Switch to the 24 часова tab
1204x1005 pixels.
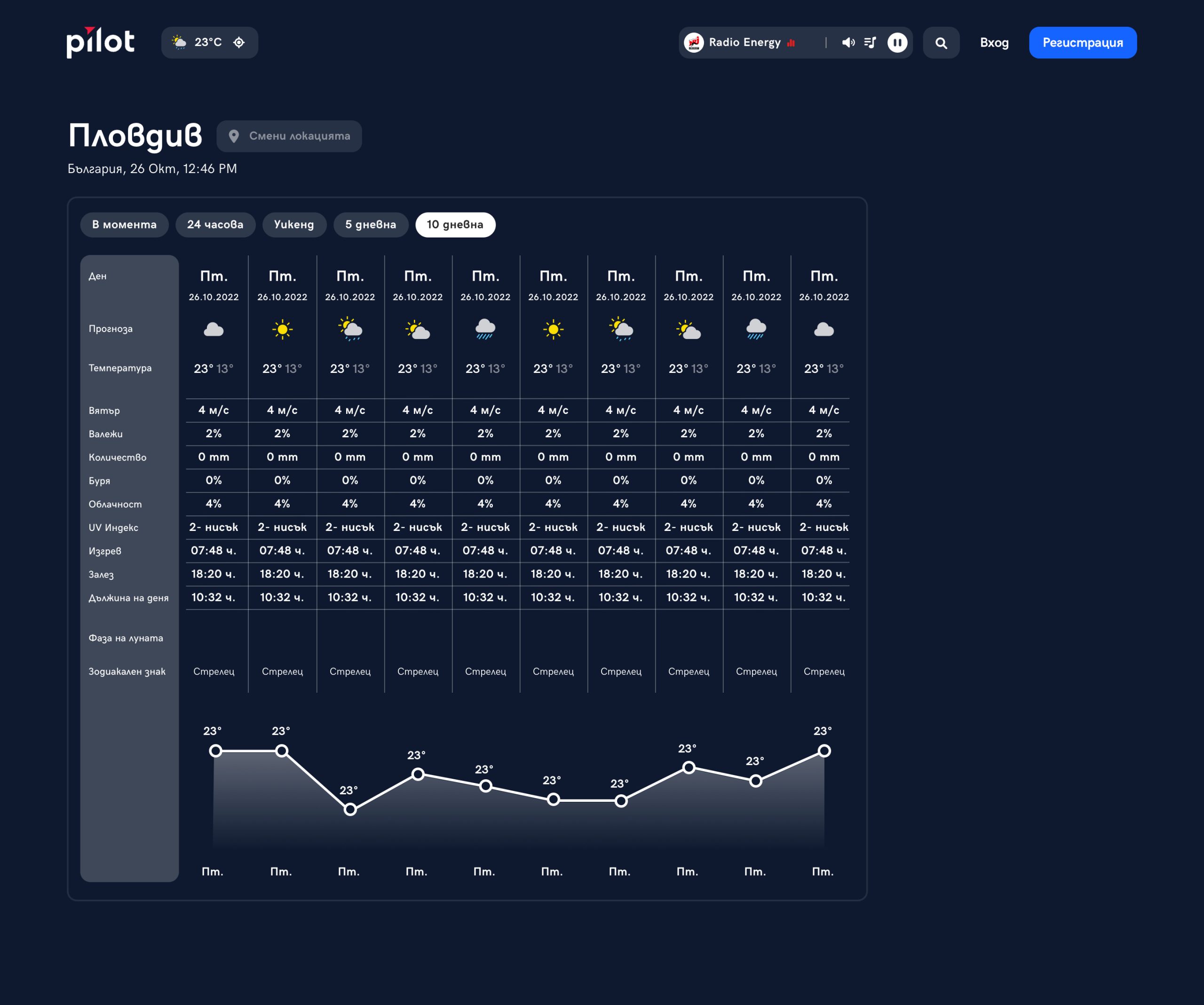point(215,225)
